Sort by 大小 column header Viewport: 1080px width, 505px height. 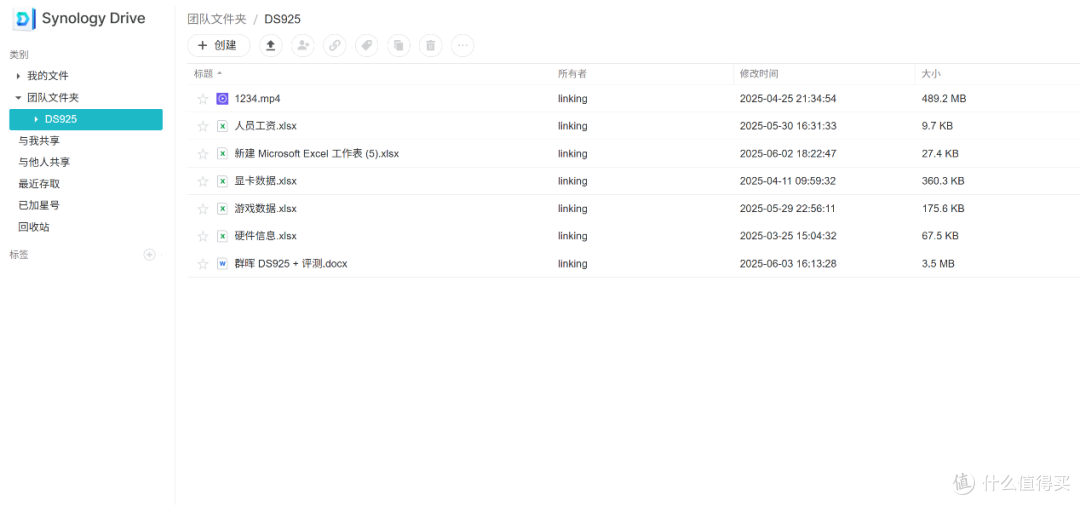(x=931, y=74)
